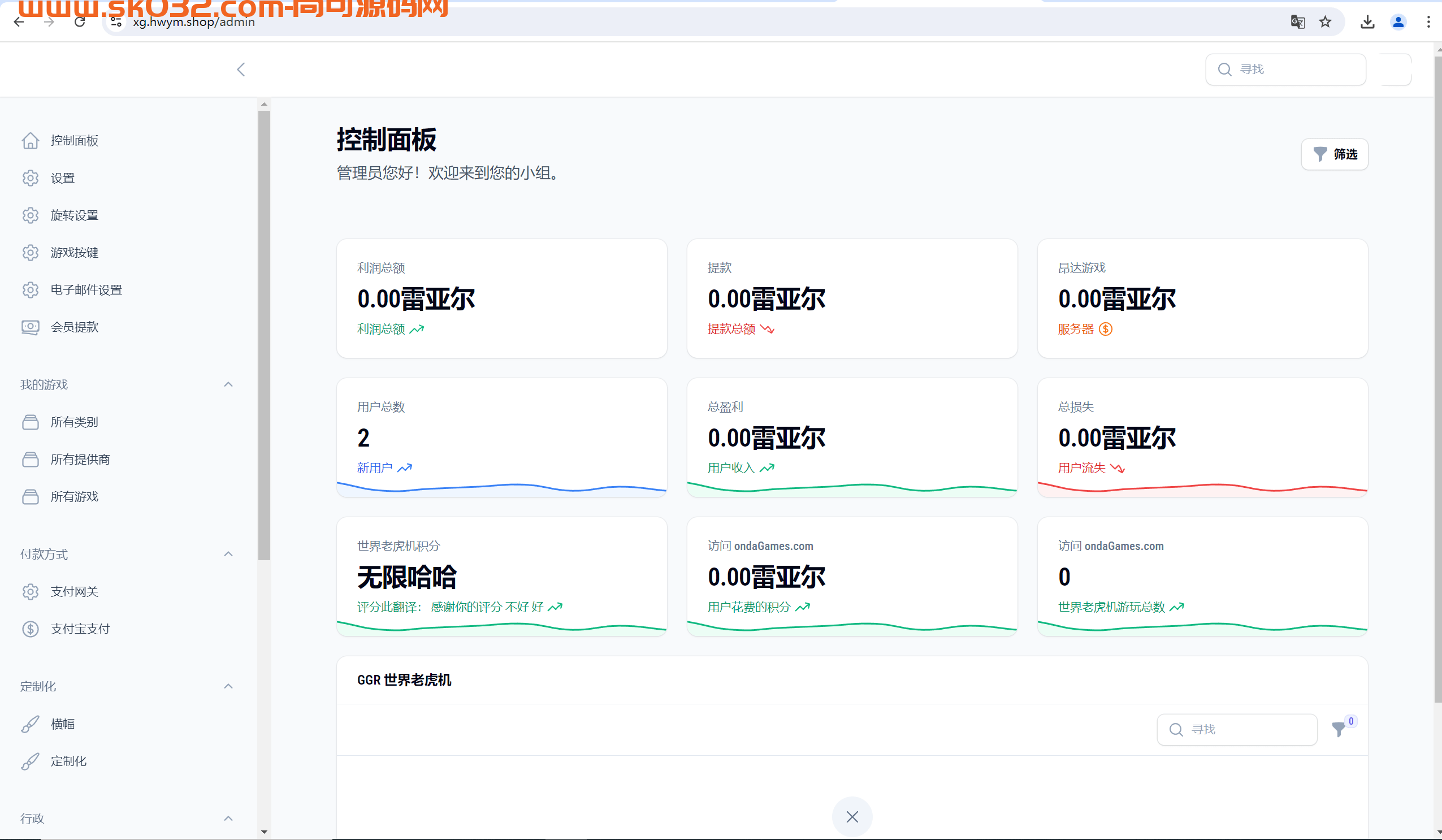Bookmark this page with star icon
Image resolution: width=1442 pixels, height=840 pixels.
1324,21
